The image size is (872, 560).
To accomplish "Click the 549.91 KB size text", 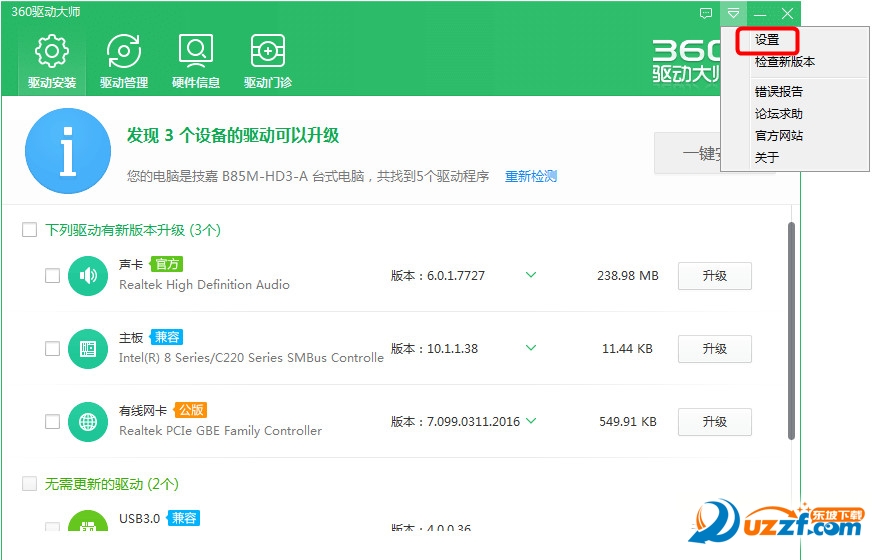I will click(x=628, y=422).
